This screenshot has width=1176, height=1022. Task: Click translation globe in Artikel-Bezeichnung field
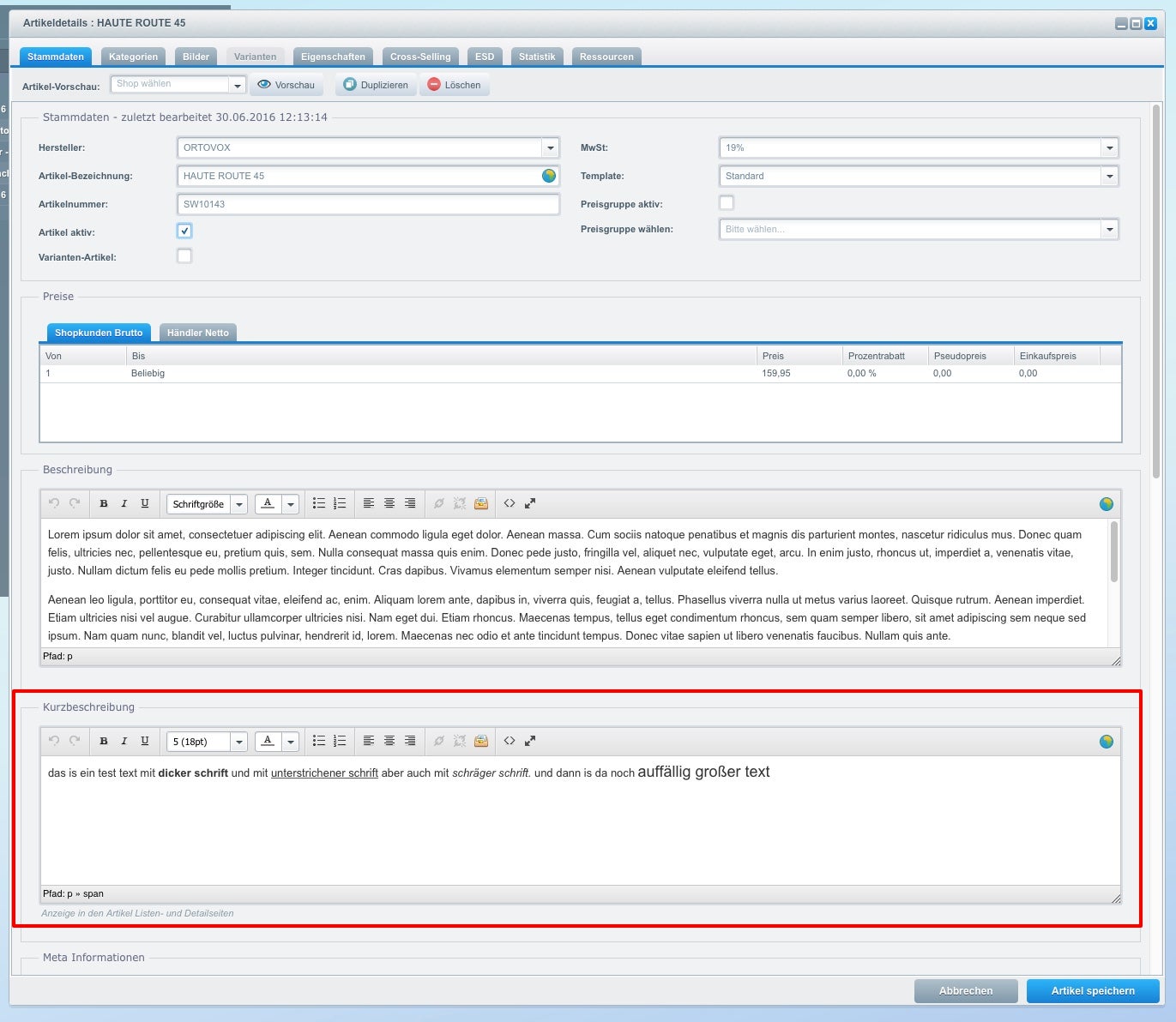point(549,176)
